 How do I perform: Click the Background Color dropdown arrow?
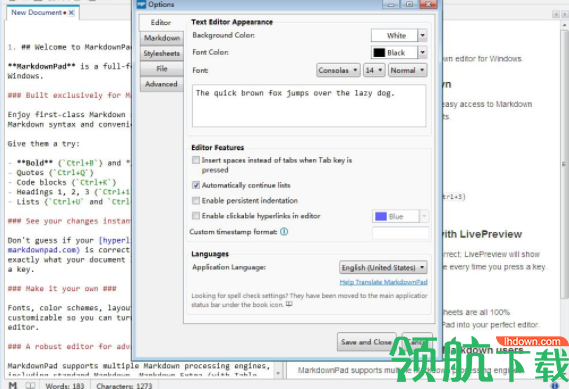coord(422,36)
